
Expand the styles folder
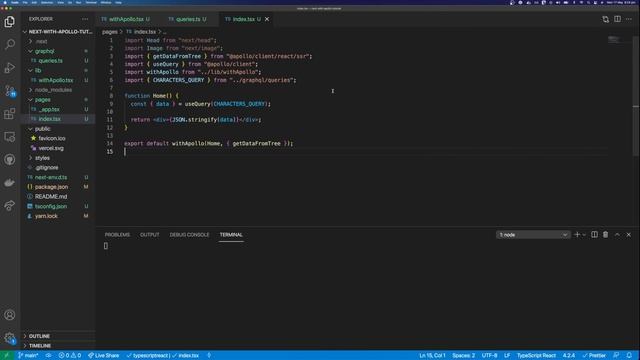pyautogui.click(x=58, y=158)
